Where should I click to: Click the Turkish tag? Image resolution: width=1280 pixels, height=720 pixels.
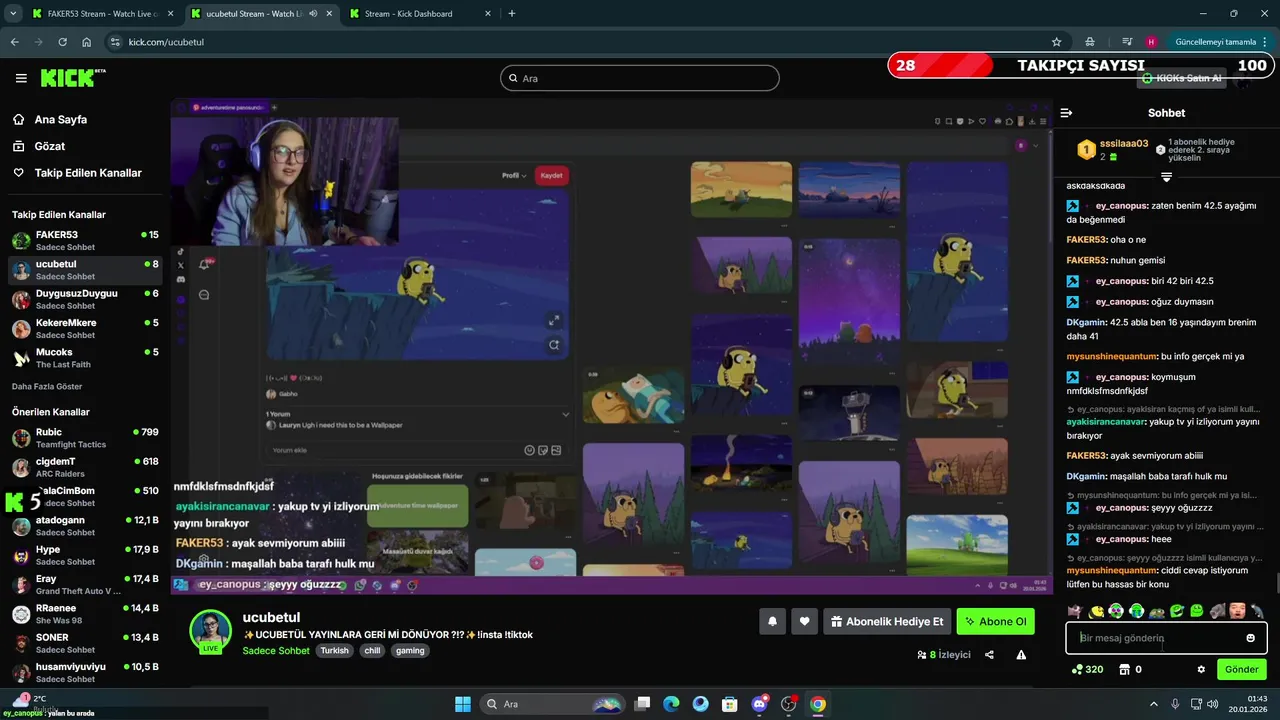tap(334, 650)
